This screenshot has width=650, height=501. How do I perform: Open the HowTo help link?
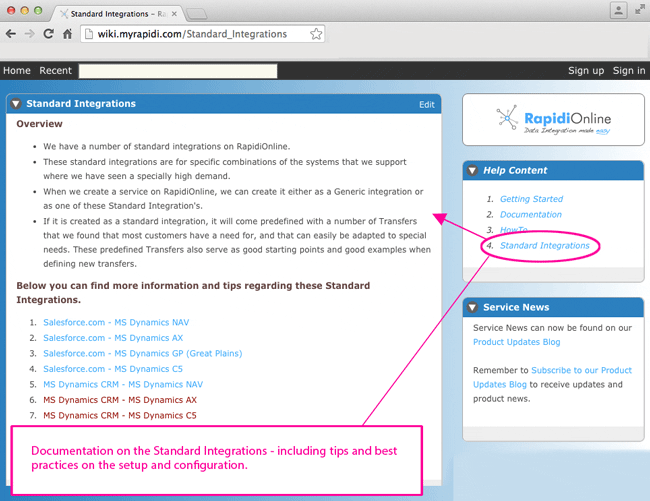tap(514, 230)
